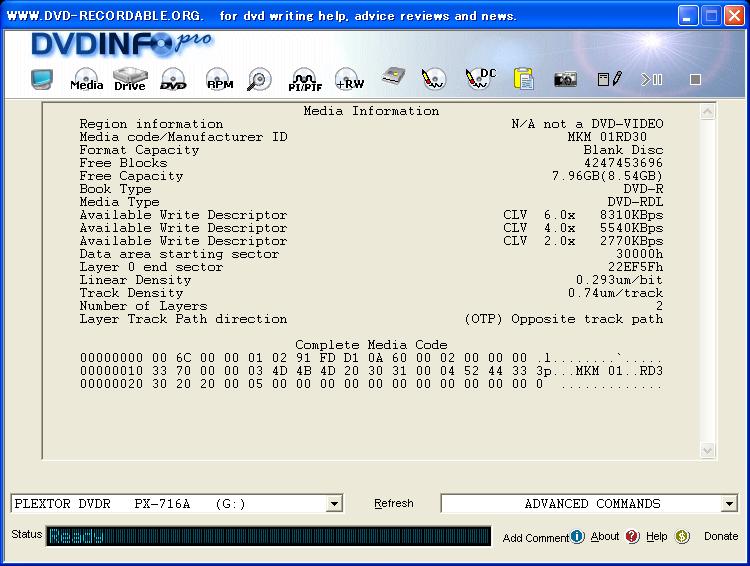This screenshot has height=566, width=750.
Task: Click the DVDINFOpro logo
Action: (122, 44)
